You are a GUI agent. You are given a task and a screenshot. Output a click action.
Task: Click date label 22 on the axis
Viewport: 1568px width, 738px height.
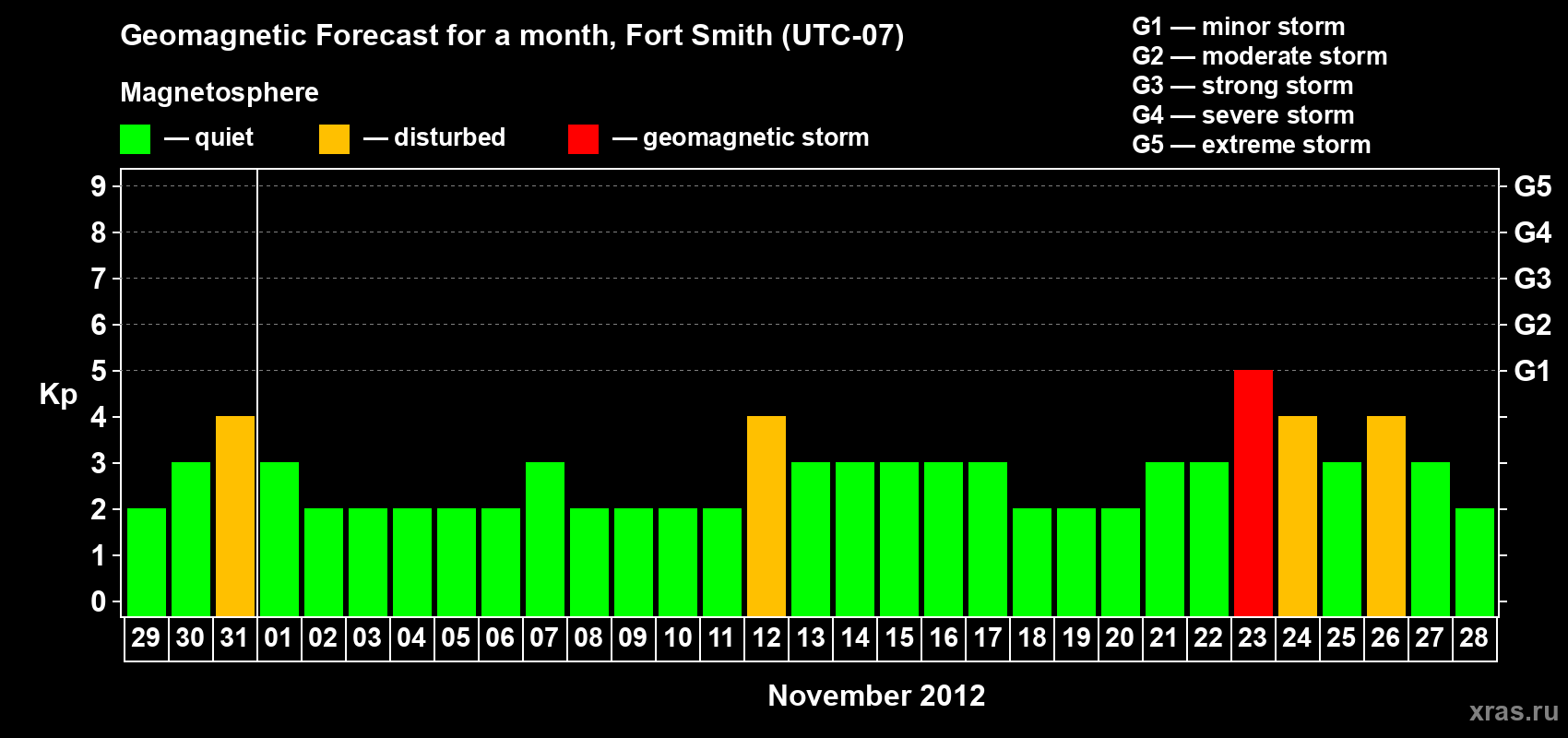pyautogui.click(x=1208, y=638)
